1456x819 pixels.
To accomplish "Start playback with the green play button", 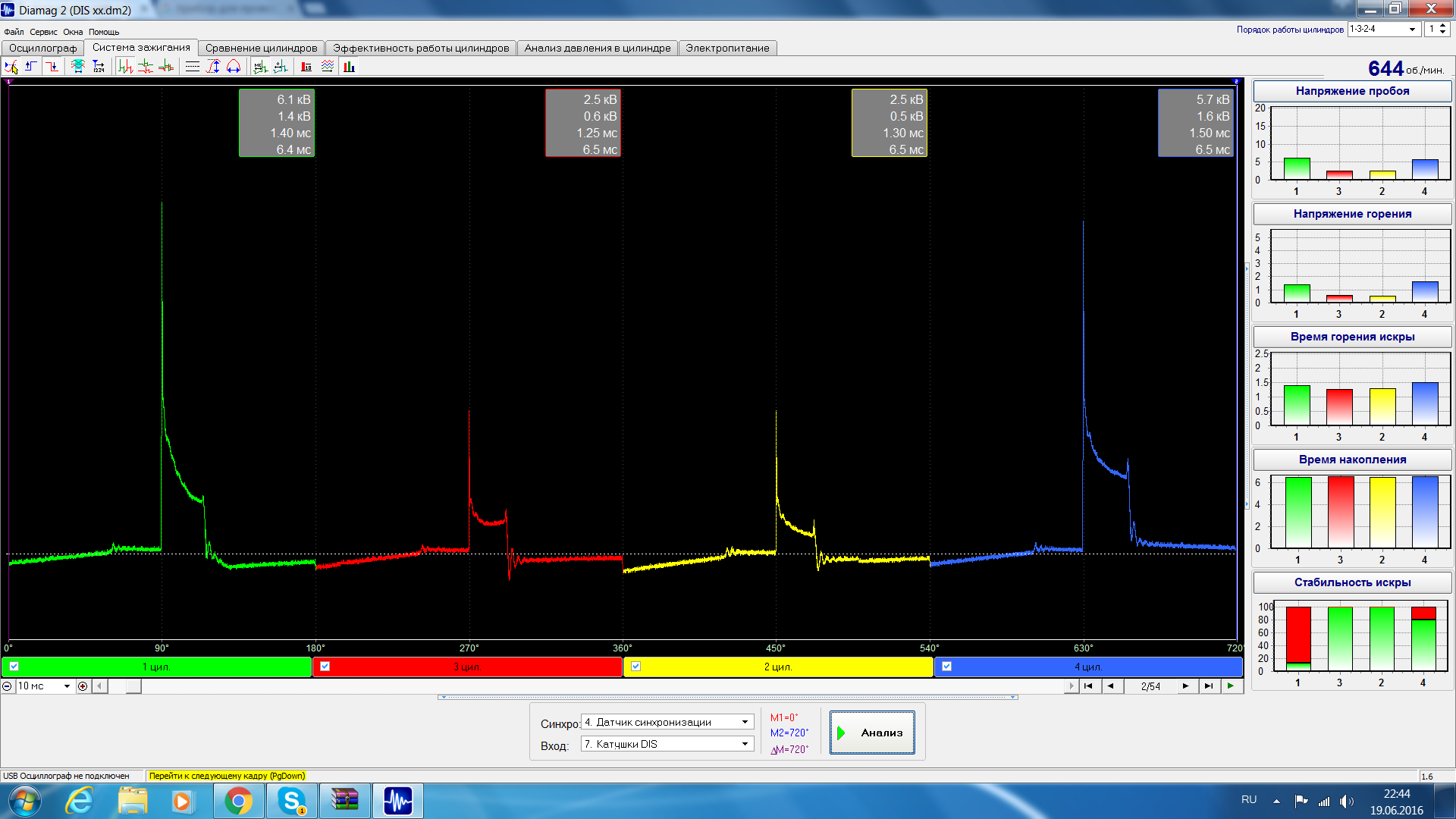I will point(1231,686).
